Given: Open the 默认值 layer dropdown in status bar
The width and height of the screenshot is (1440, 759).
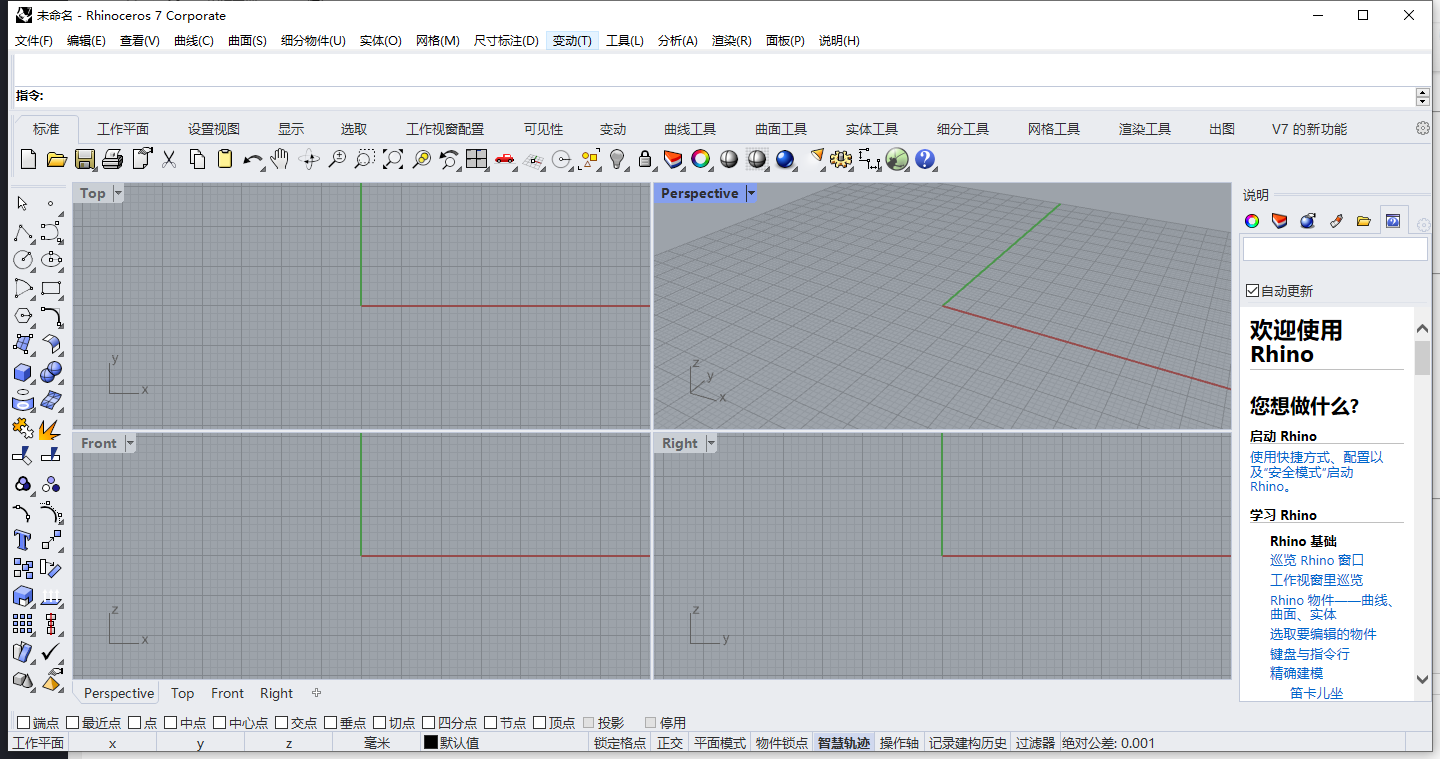Looking at the screenshot, I should [503, 743].
